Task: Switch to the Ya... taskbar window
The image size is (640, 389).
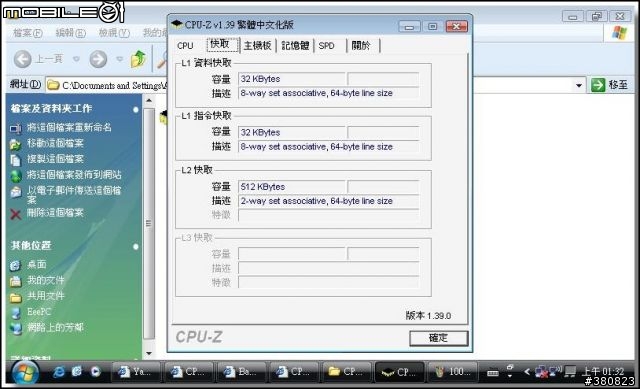Action: pos(135,372)
